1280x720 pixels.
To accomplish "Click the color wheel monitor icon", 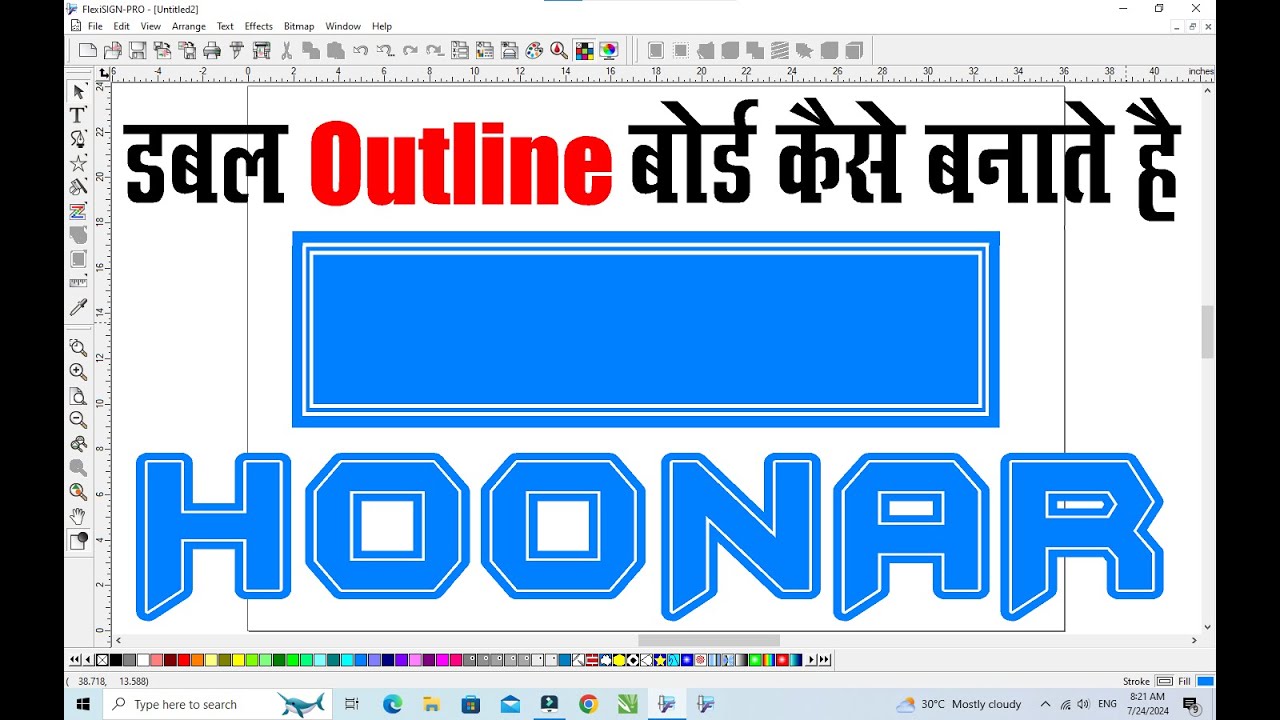I will click(x=609, y=50).
